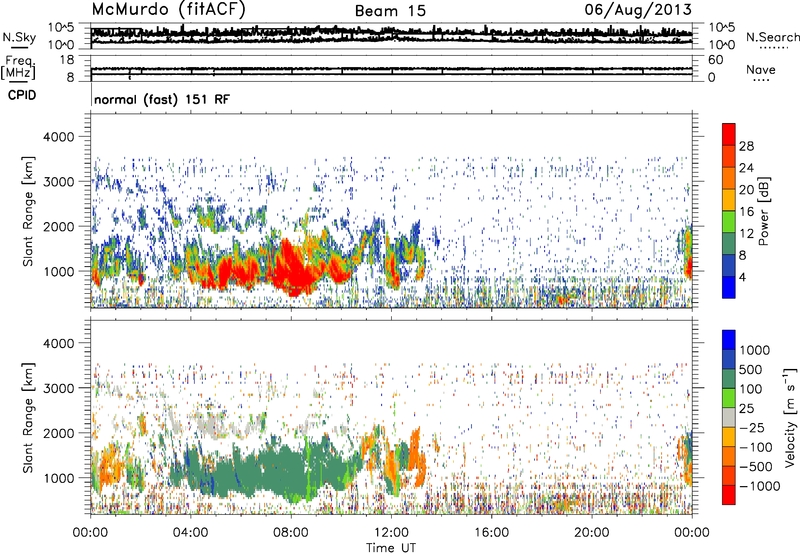Screen dimensions: 800x554
Task: Select the "-100" velocity colorbar value
Action: 756,447
